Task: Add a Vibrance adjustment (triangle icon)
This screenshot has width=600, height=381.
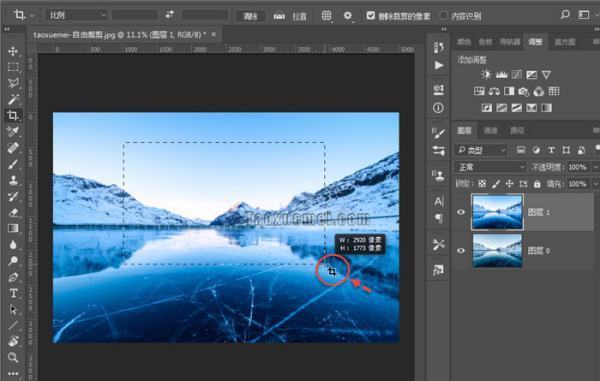Action: point(546,75)
